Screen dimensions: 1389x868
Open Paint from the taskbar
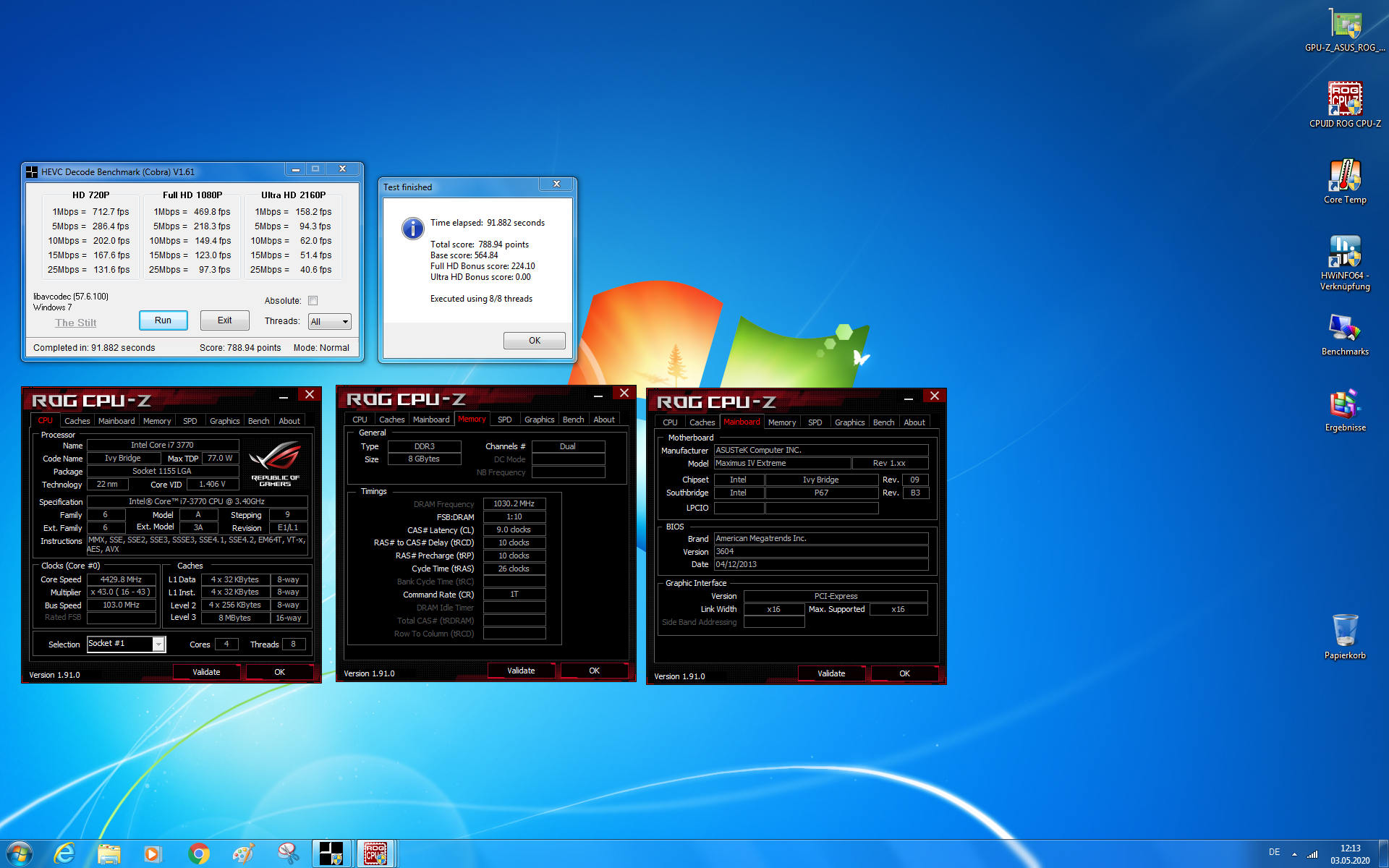click(243, 854)
